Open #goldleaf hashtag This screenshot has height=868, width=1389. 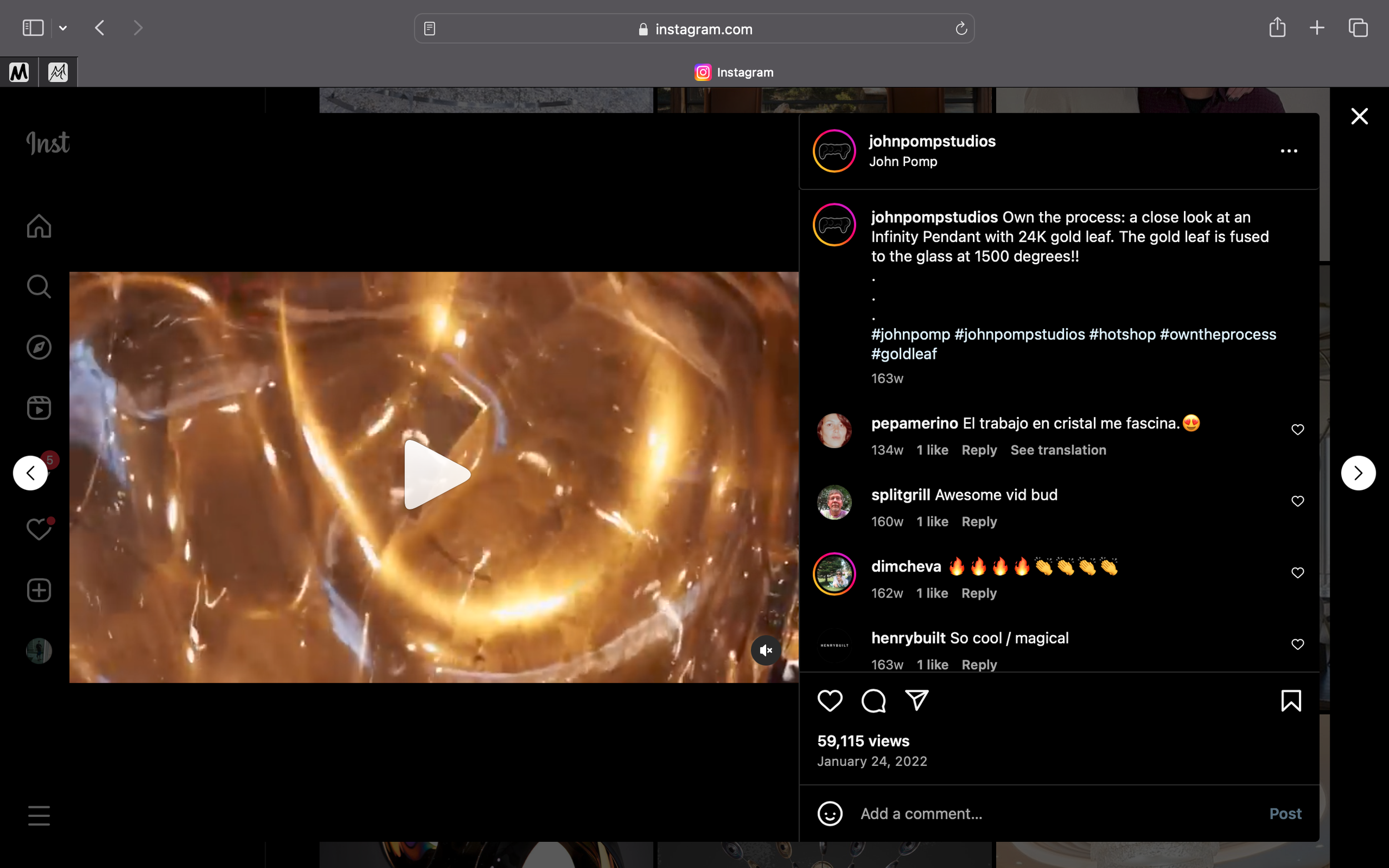pyautogui.click(x=904, y=354)
